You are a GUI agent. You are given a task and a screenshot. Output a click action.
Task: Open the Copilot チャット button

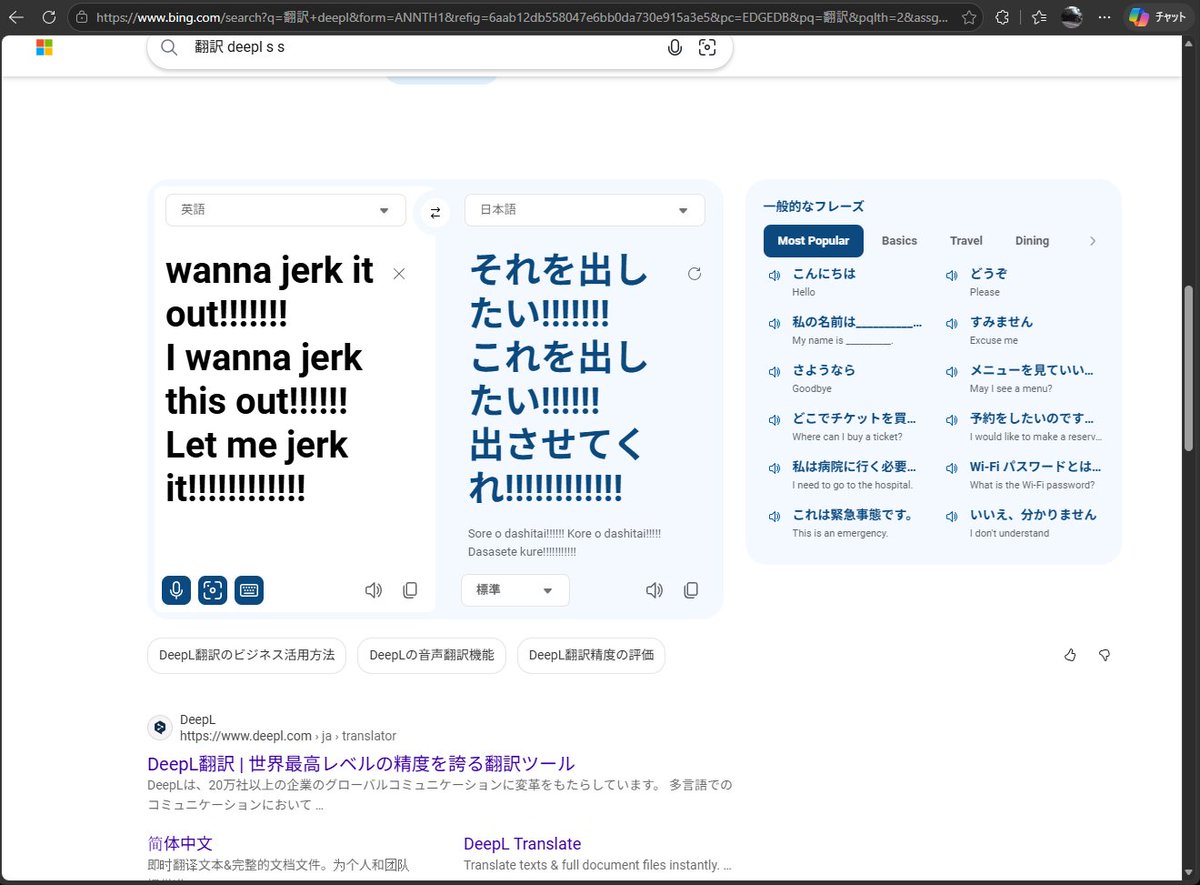coord(1157,17)
